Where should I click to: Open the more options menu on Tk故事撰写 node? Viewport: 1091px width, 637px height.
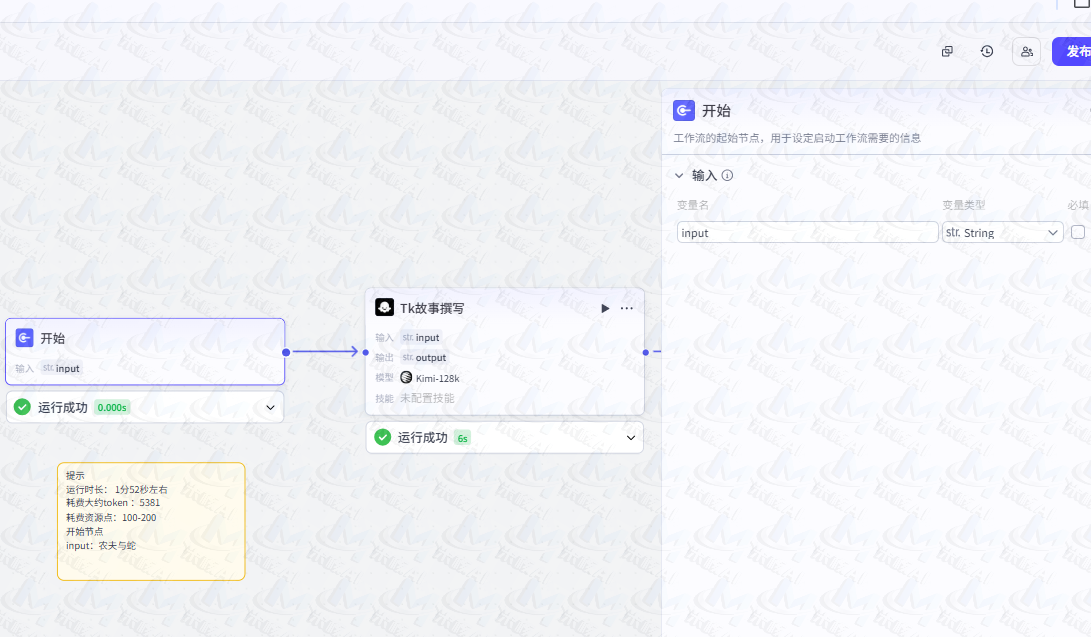pos(627,308)
